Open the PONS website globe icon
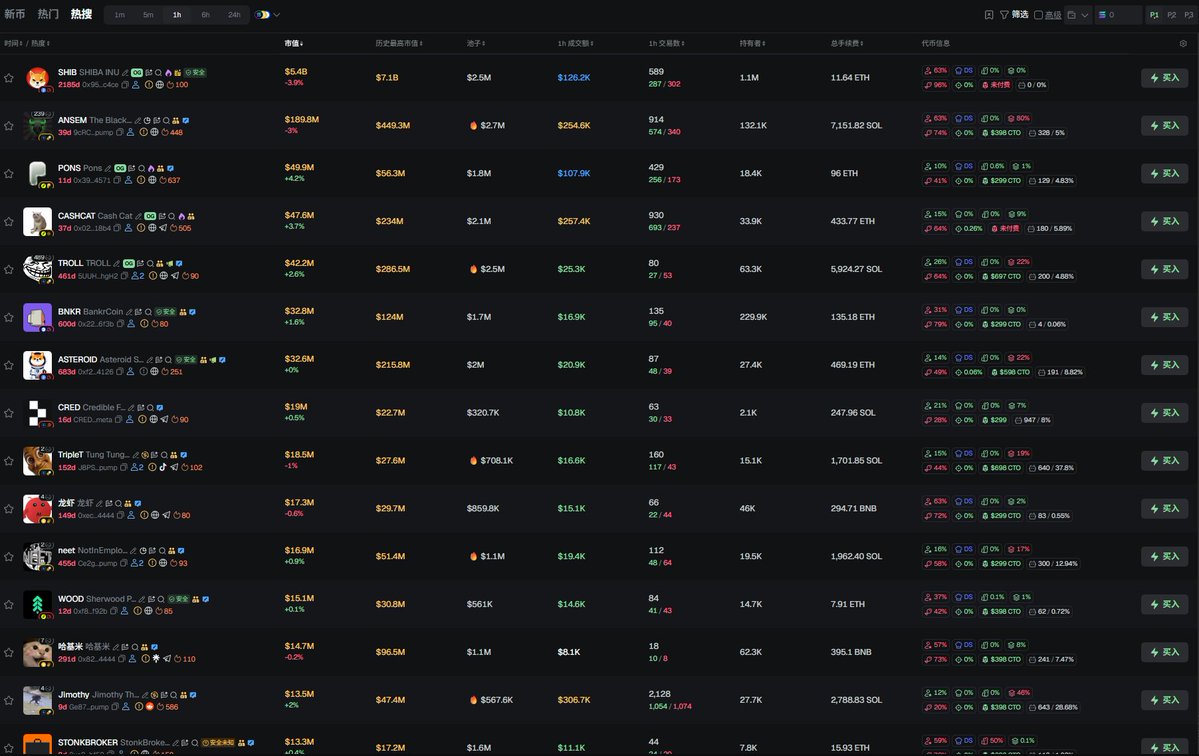 pos(152,180)
